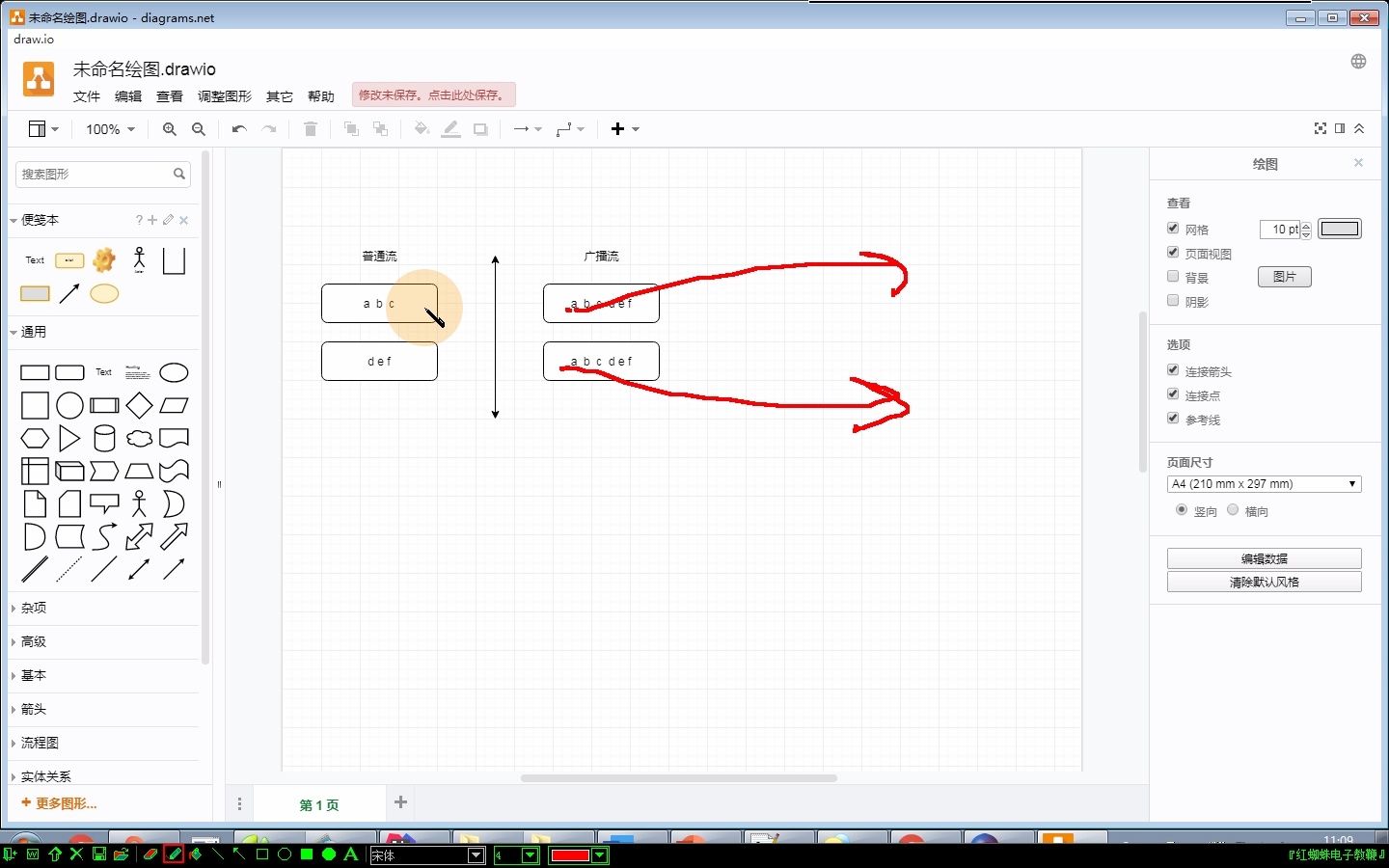Screen dimensions: 1389x868
Task: Click the redo arrow icon
Action: click(269, 129)
